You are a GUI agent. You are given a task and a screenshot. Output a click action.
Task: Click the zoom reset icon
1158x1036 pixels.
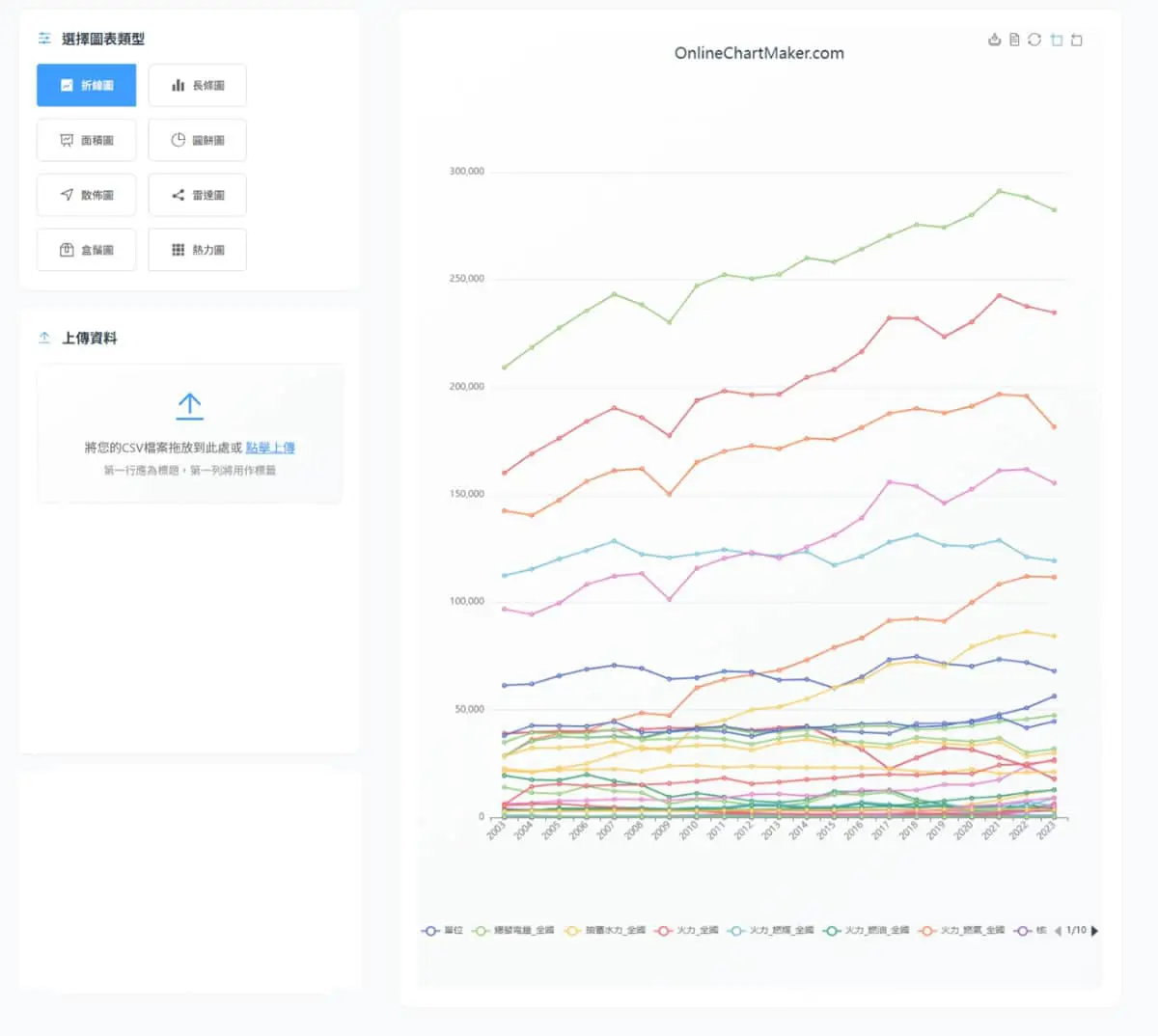point(1077,40)
